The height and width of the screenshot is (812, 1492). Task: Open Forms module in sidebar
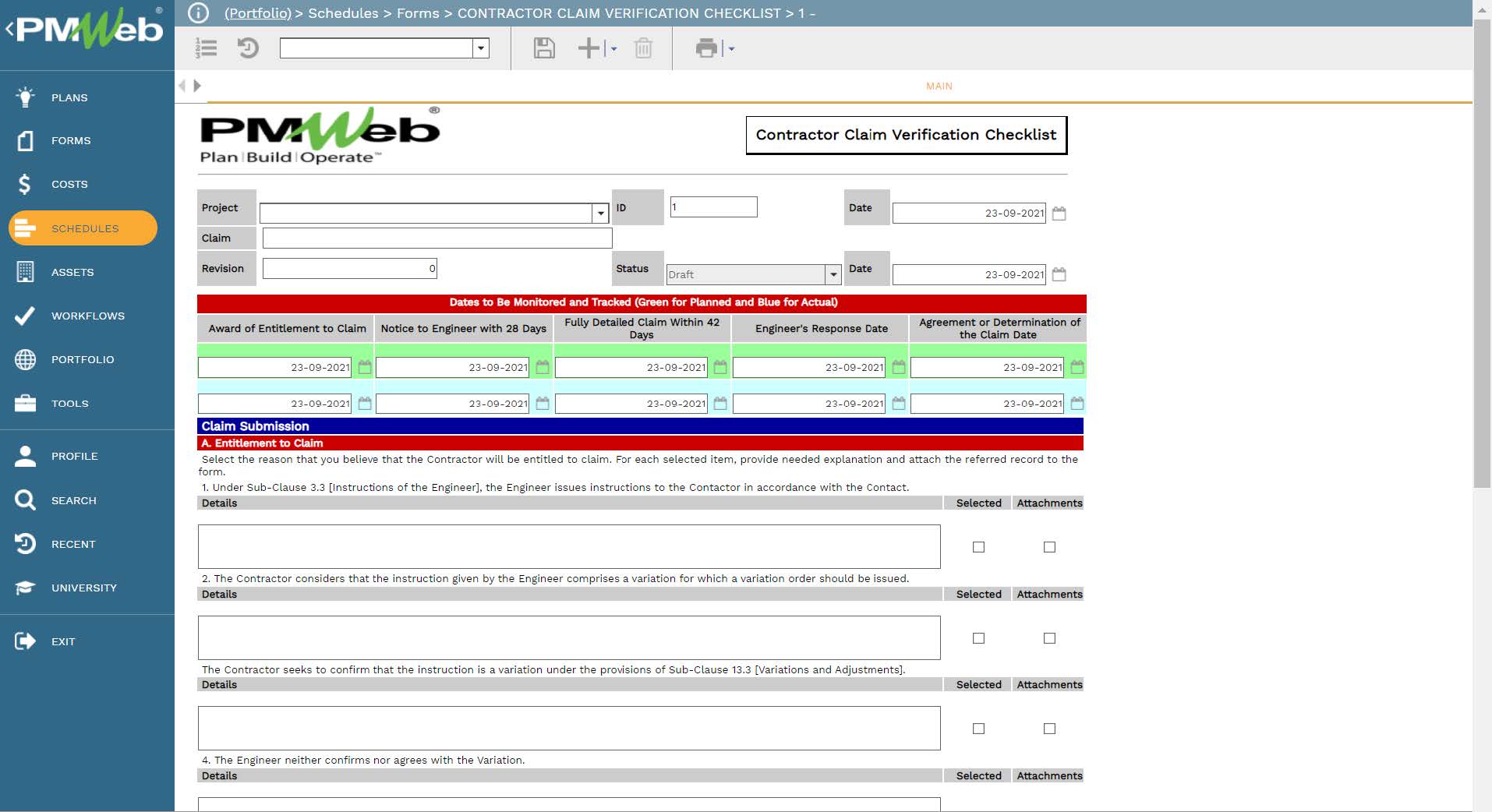[70, 141]
